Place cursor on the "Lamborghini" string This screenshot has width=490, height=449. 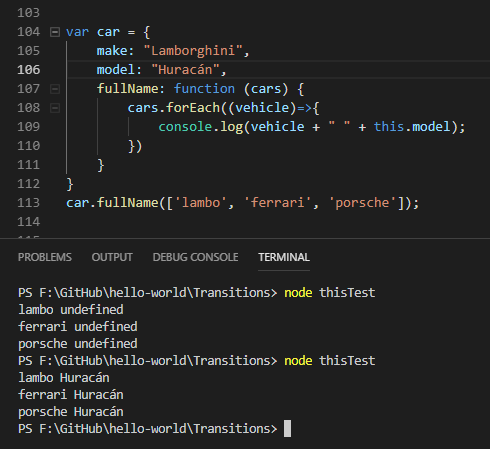click(193, 51)
